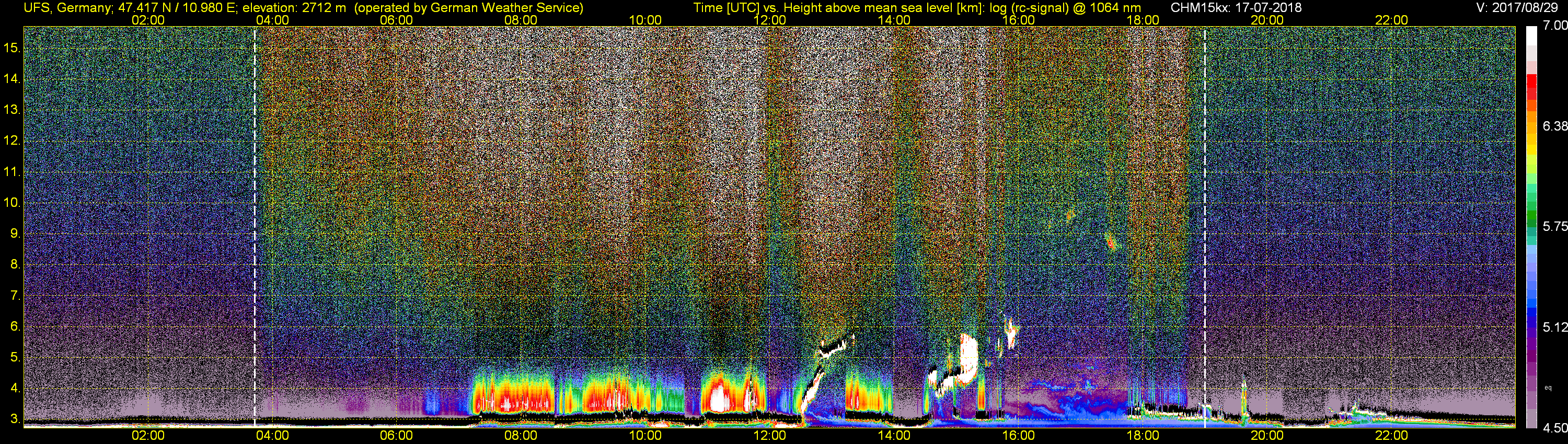Click the 20:00 label on the bottom time axis
This screenshot has width=1568, height=444.
tap(1267, 436)
